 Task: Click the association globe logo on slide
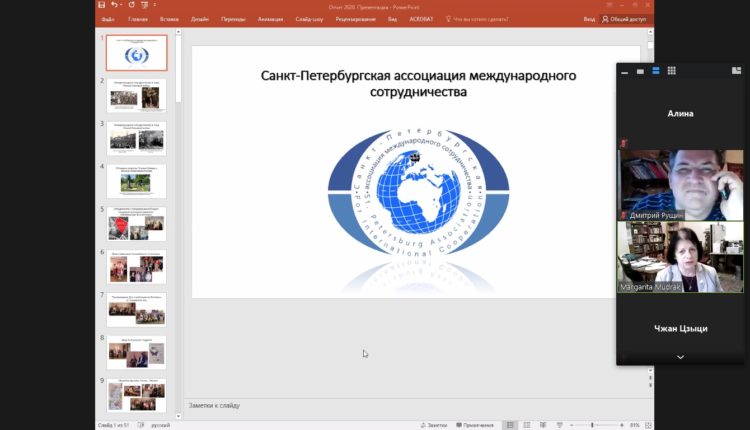pyautogui.click(x=419, y=191)
